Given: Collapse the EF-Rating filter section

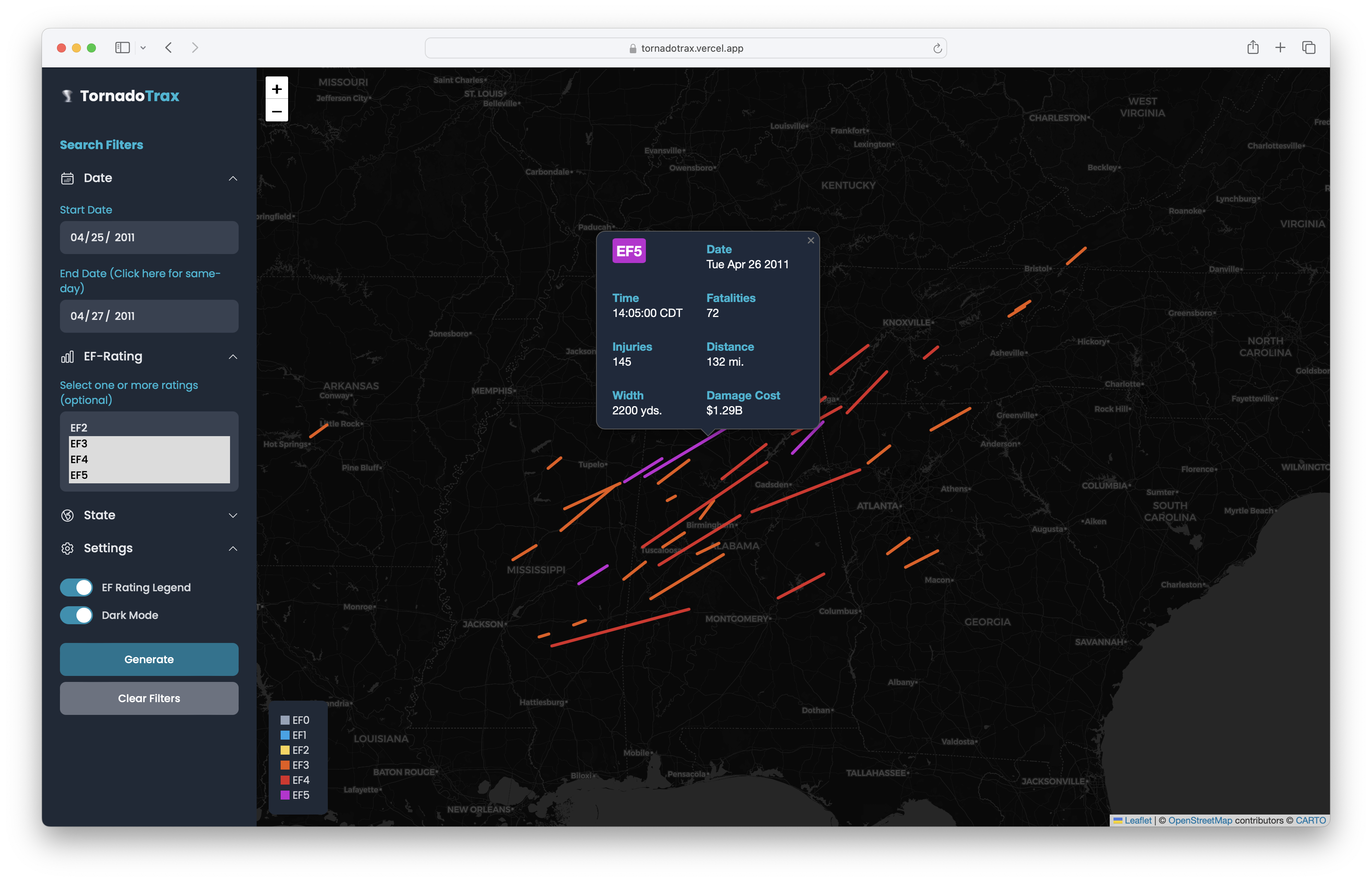Looking at the screenshot, I should 233,357.
